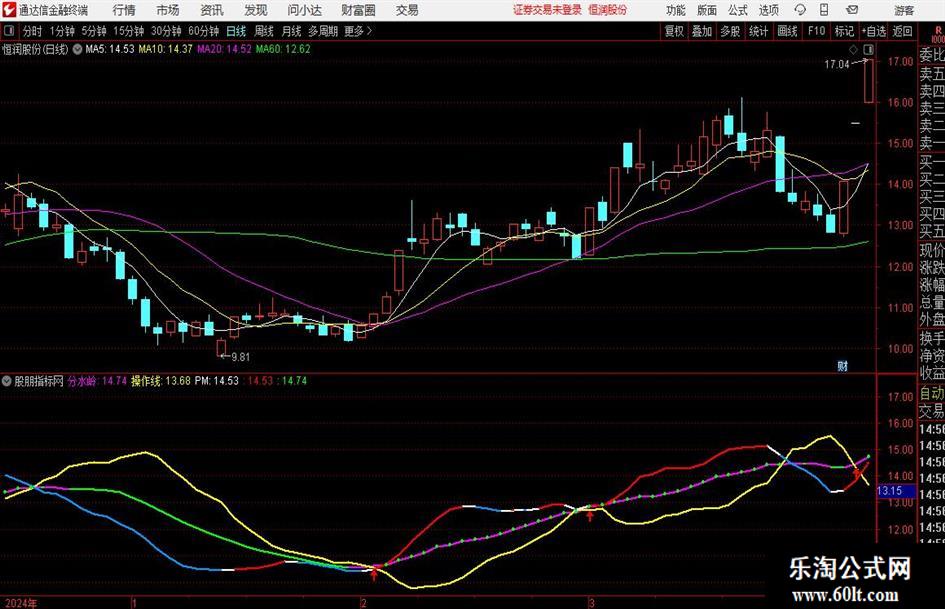This screenshot has width=945, height=609.
Task: Click the 9.81 low price label
Action: click(240, 357)
